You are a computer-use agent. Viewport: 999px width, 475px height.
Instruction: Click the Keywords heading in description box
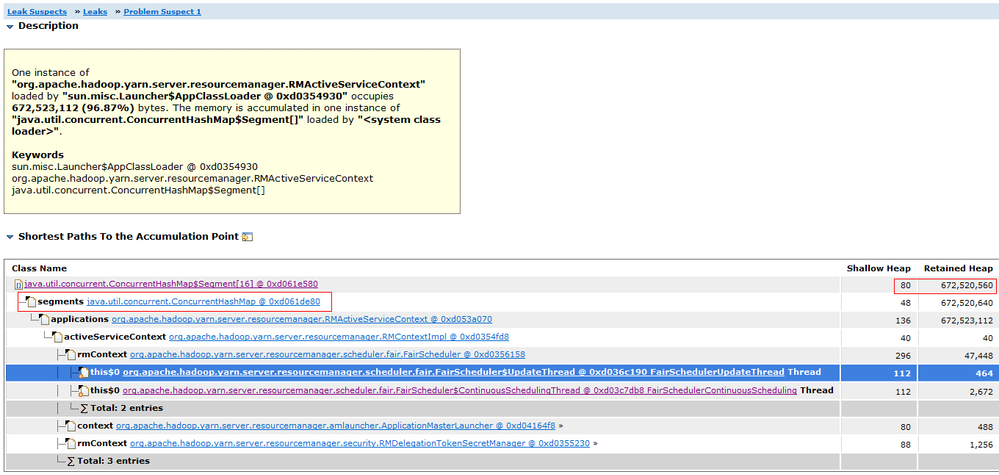[38, 155]
